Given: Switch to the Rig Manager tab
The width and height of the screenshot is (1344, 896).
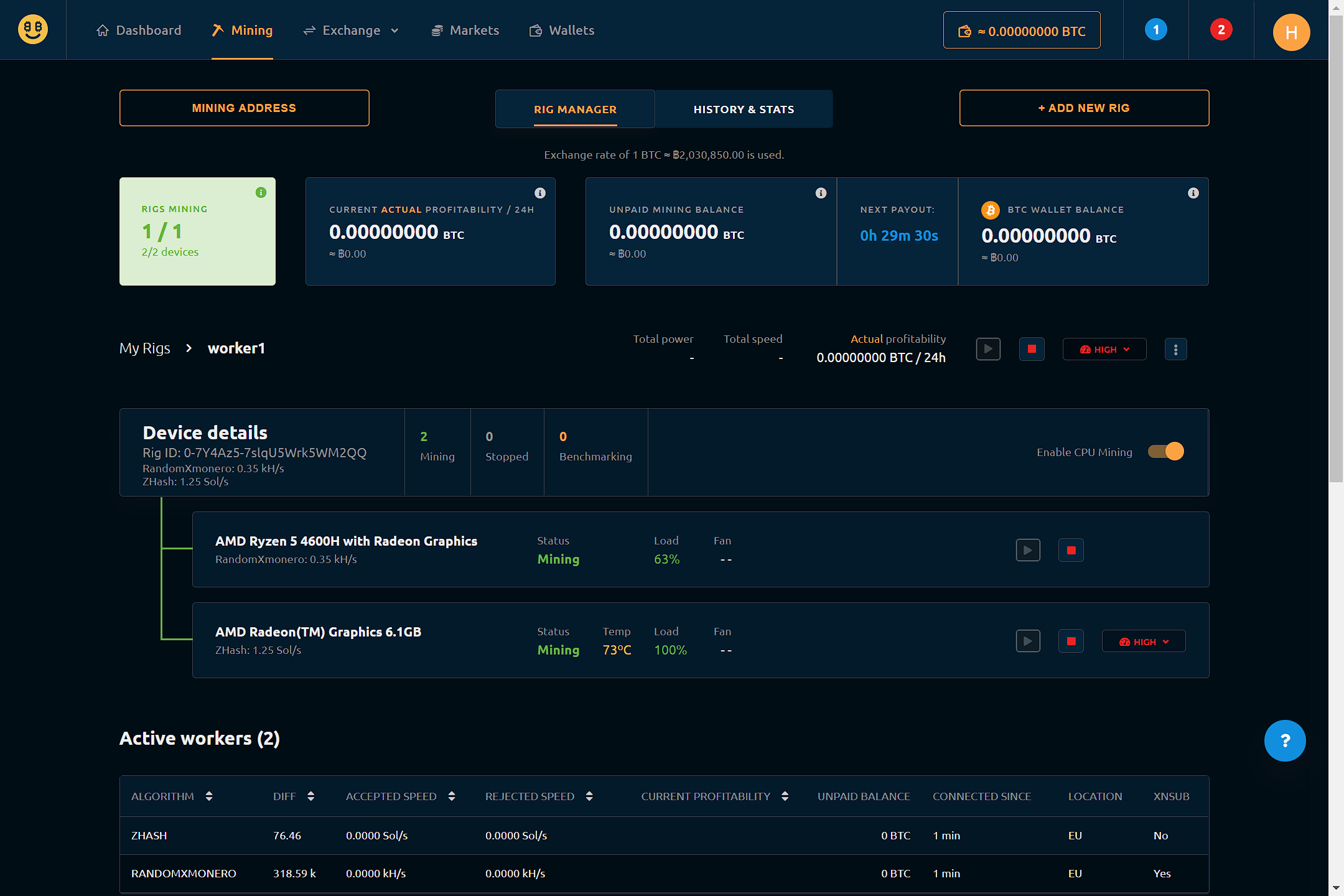Looking at the screenshot, I should point(575,109).
